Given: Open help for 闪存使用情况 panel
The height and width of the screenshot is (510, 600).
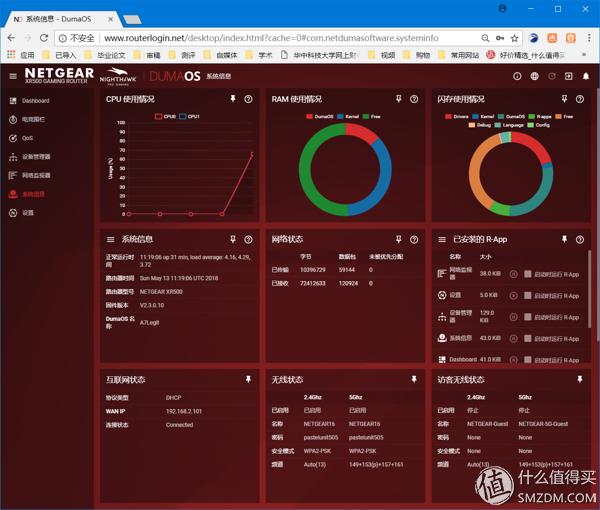Looking at the screenshot, I should (580, 99).
